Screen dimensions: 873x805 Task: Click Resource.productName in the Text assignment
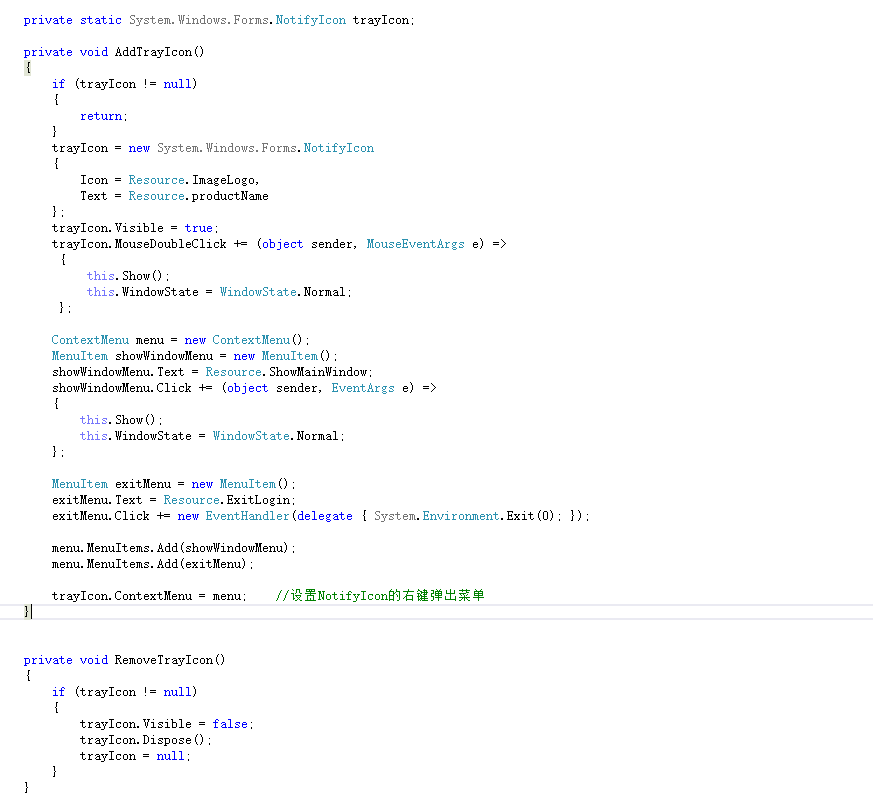click(198, 196)
